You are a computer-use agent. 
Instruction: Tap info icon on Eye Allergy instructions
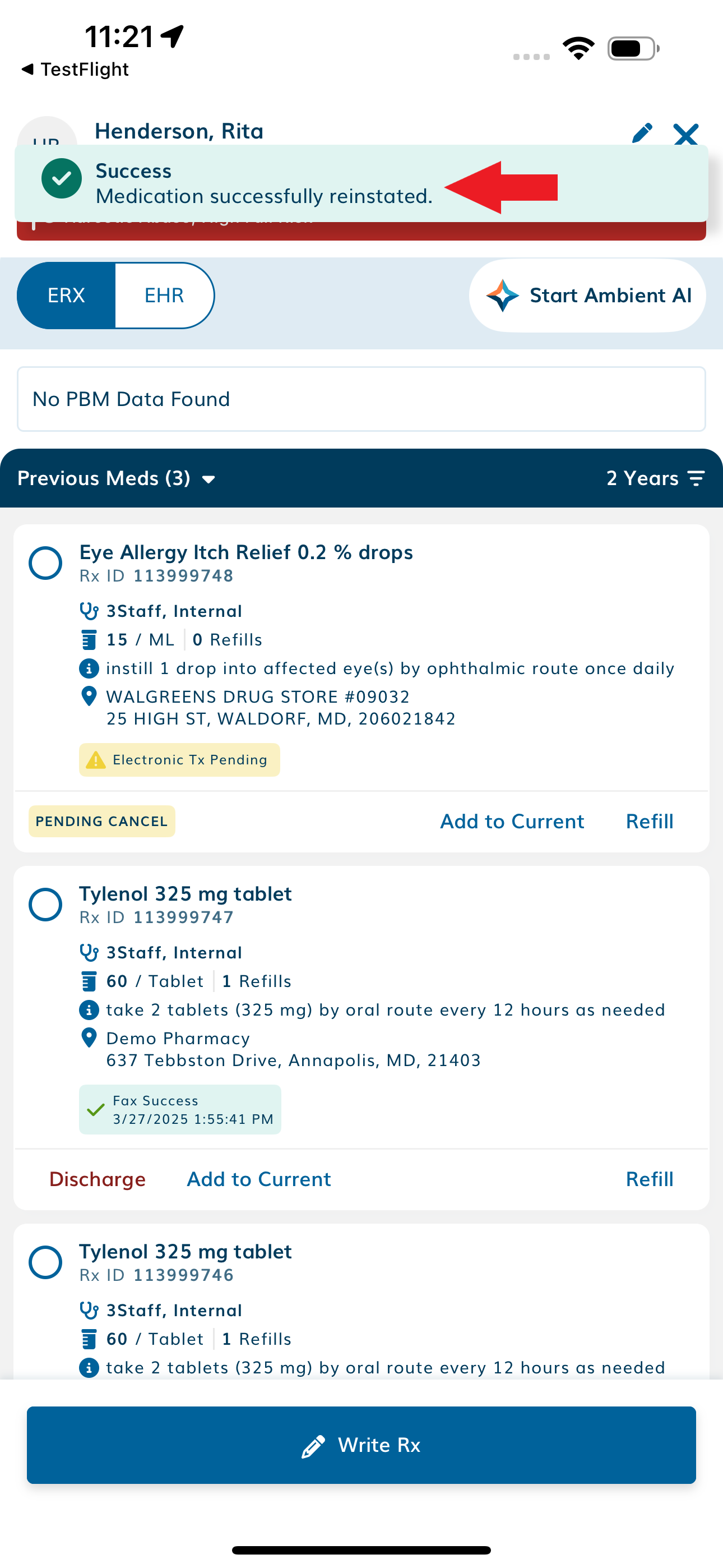point(89,668)
